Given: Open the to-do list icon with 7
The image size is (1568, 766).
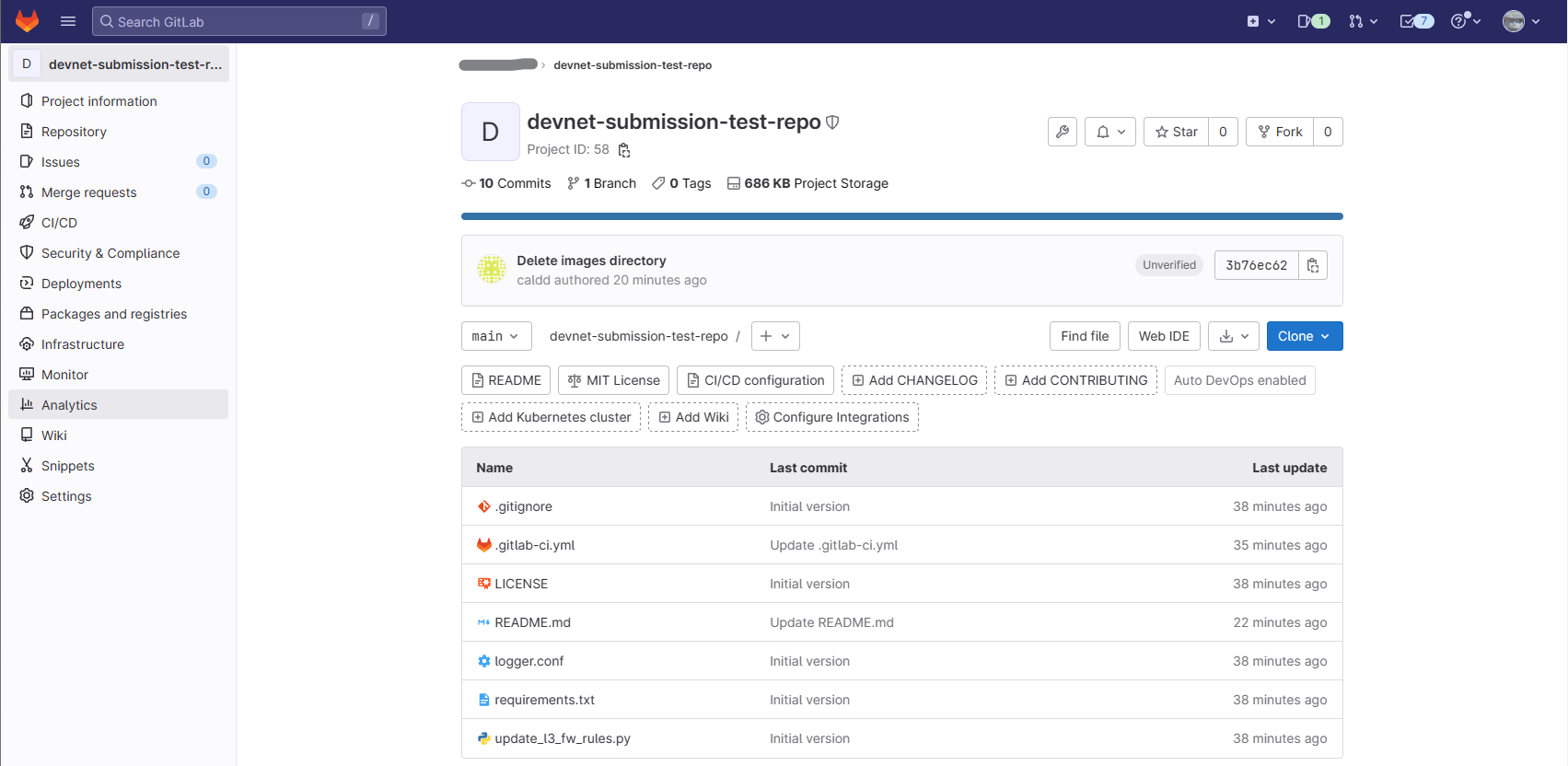Looking at the screenshot, I should click(x=1417, y=21).
